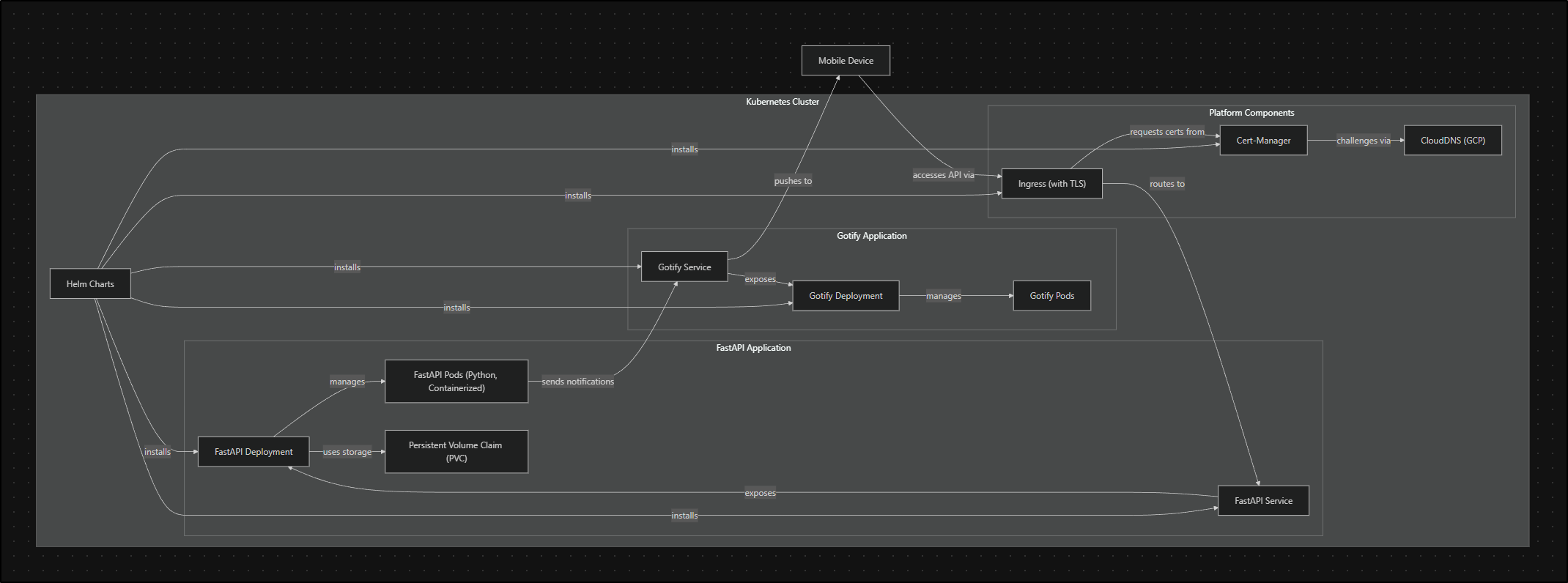The image size is (1568, 583).
Task: Click the Kubernetes Cluster group title
Action: [783, 102]
